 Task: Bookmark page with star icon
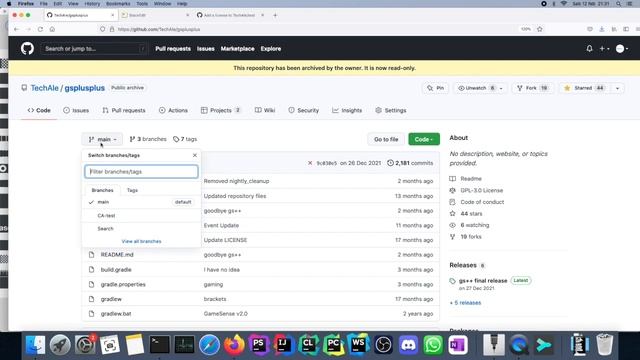click(540, 29)
